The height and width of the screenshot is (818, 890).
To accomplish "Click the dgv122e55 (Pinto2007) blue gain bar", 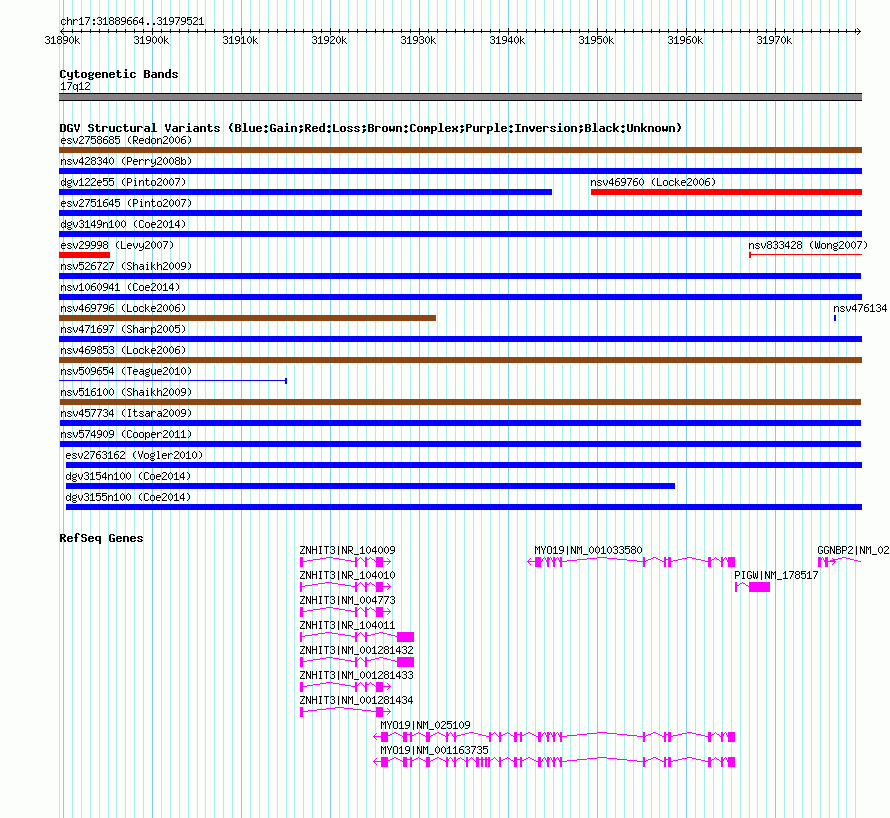I will click(x=305, y=192).
